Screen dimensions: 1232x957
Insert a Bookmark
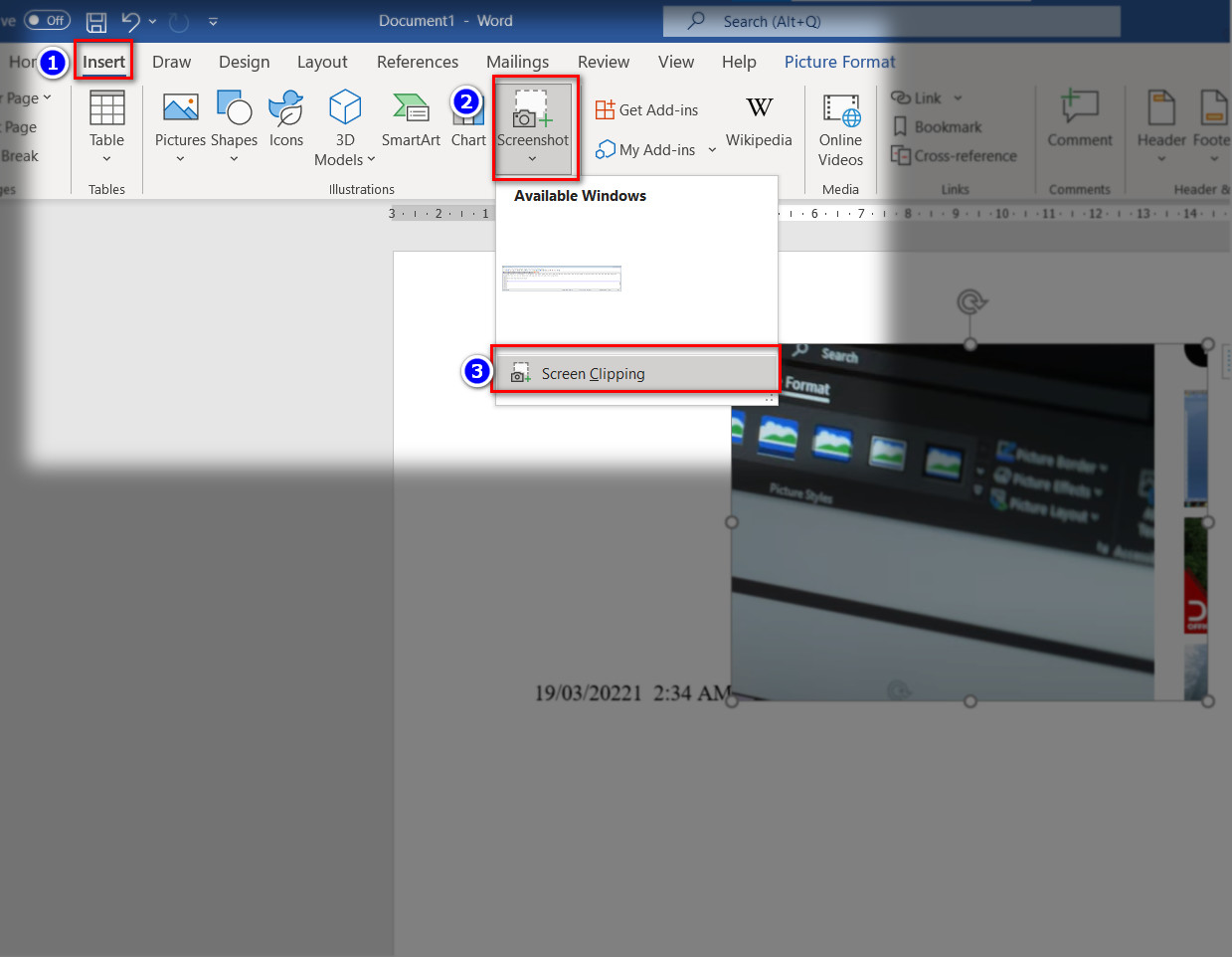pyautogui.click(x=937, y=126)
